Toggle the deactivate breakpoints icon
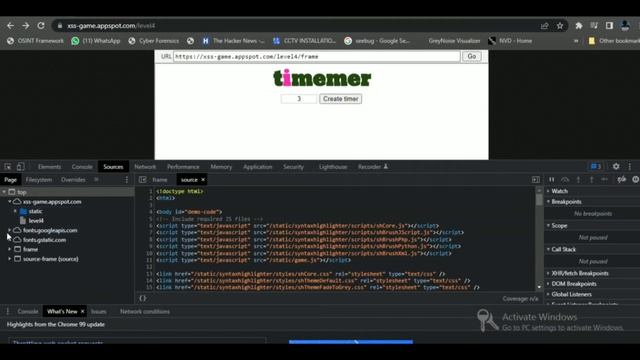This screenshot has width=640, height=360. [x=622, y=180]
